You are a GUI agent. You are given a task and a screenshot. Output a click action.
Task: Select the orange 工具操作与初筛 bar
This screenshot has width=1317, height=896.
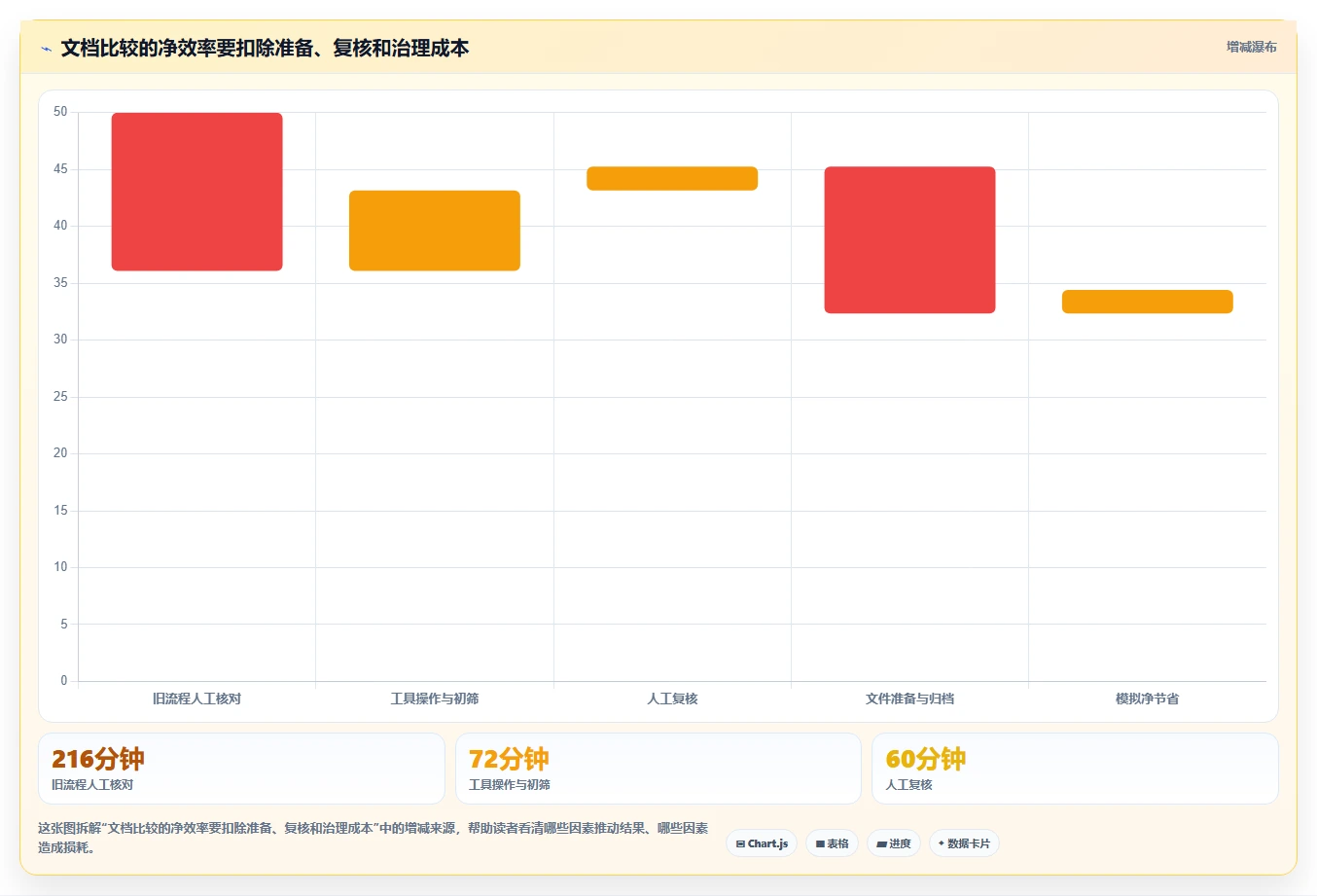pyautogui.click(x=435, y=231)
